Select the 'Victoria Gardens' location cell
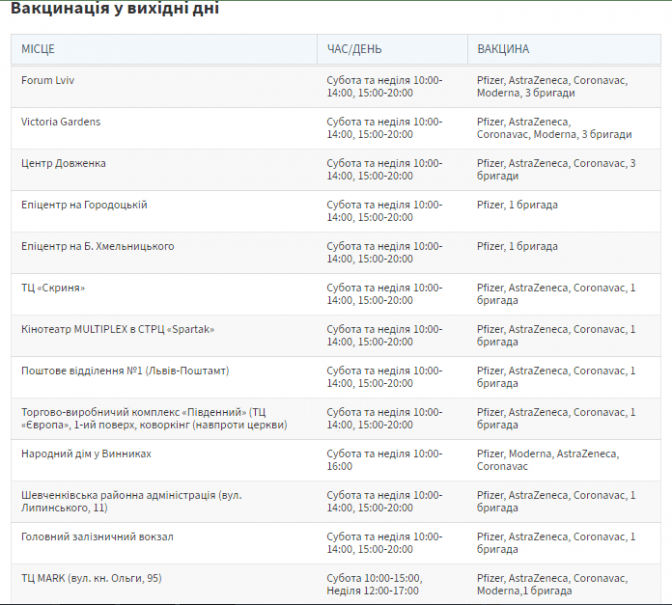The image size is (672, 605). [61, 122]
